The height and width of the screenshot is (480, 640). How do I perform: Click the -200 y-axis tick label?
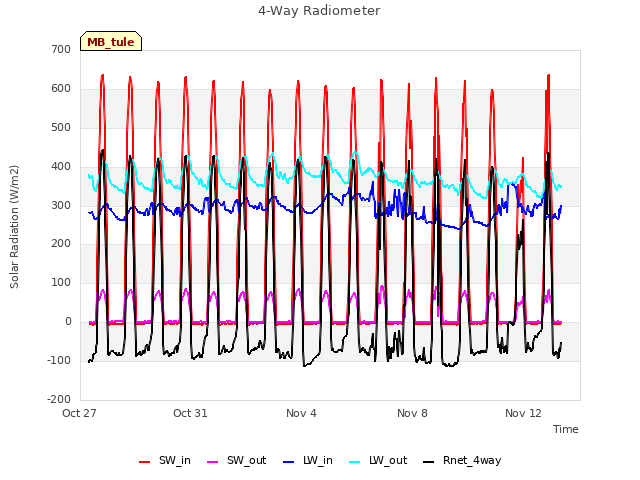click(59, 399)
